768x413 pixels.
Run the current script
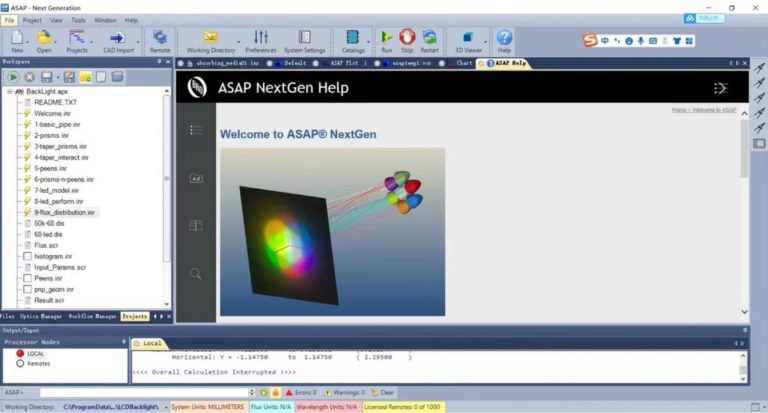click(x=386, y=41)
